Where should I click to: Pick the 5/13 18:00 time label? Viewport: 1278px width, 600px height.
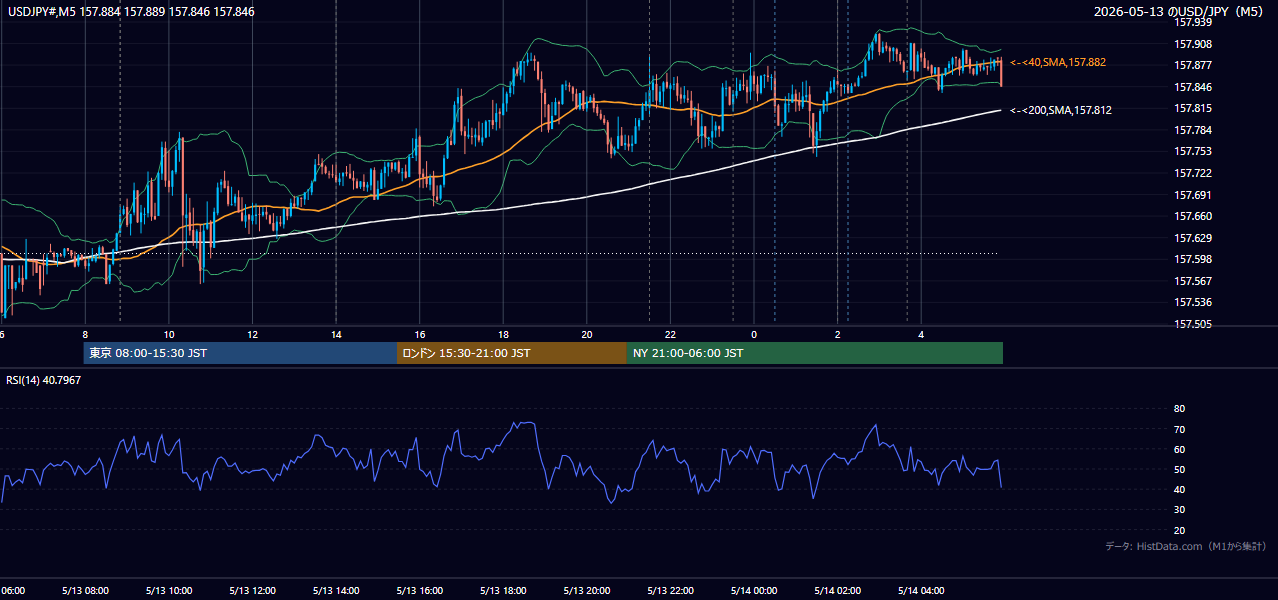click(503, 591)
